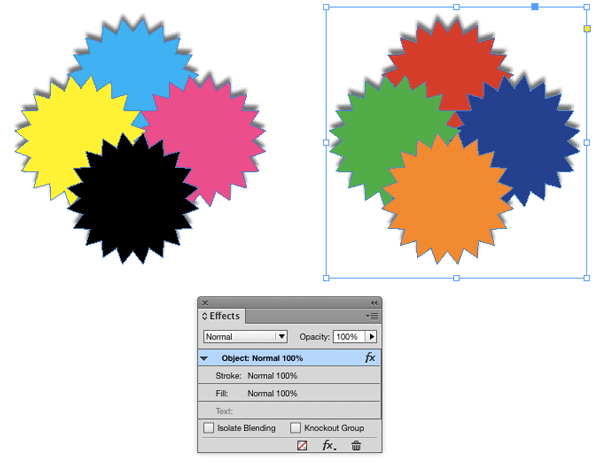
Task: Click the top-right selection frame handle
Action: tap(587, 7)
